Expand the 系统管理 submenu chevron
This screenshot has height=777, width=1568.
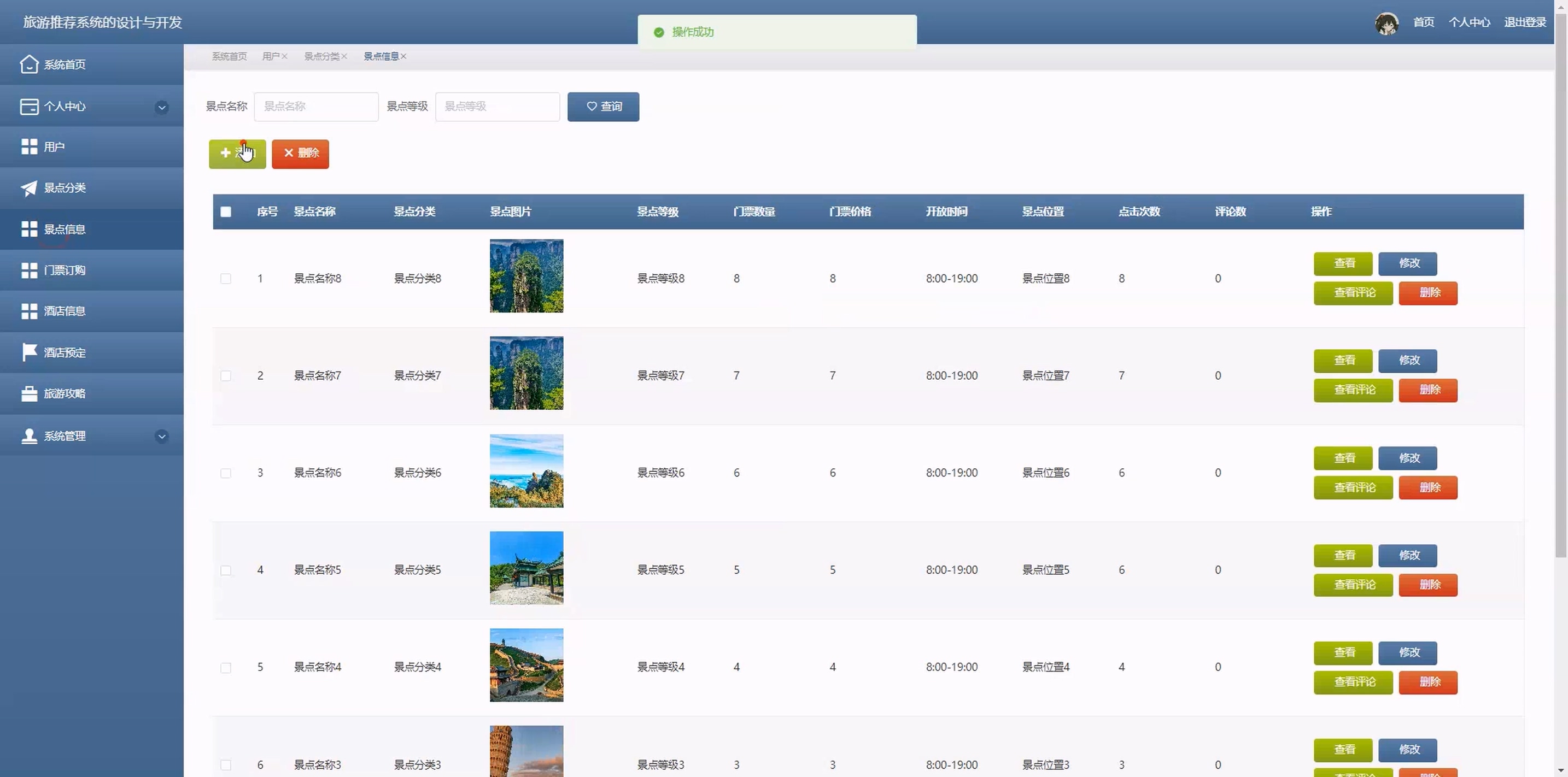point(161,436)
